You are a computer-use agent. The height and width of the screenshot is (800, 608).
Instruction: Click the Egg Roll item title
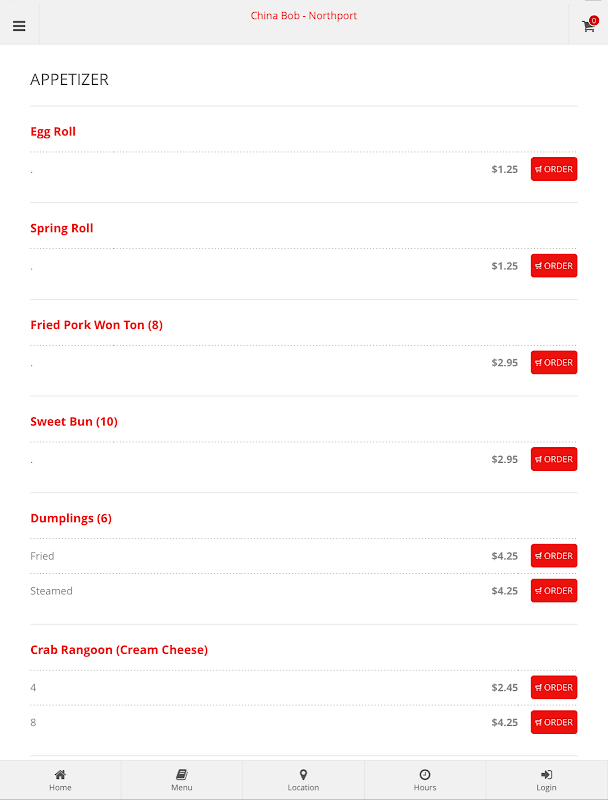[x=53, y=132]
